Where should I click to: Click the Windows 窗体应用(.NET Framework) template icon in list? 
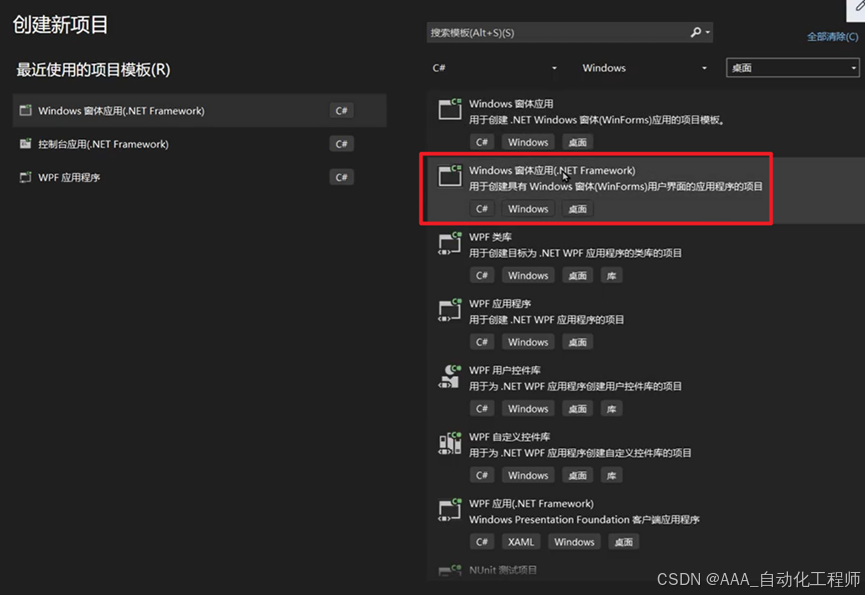(x=450, y=175)
